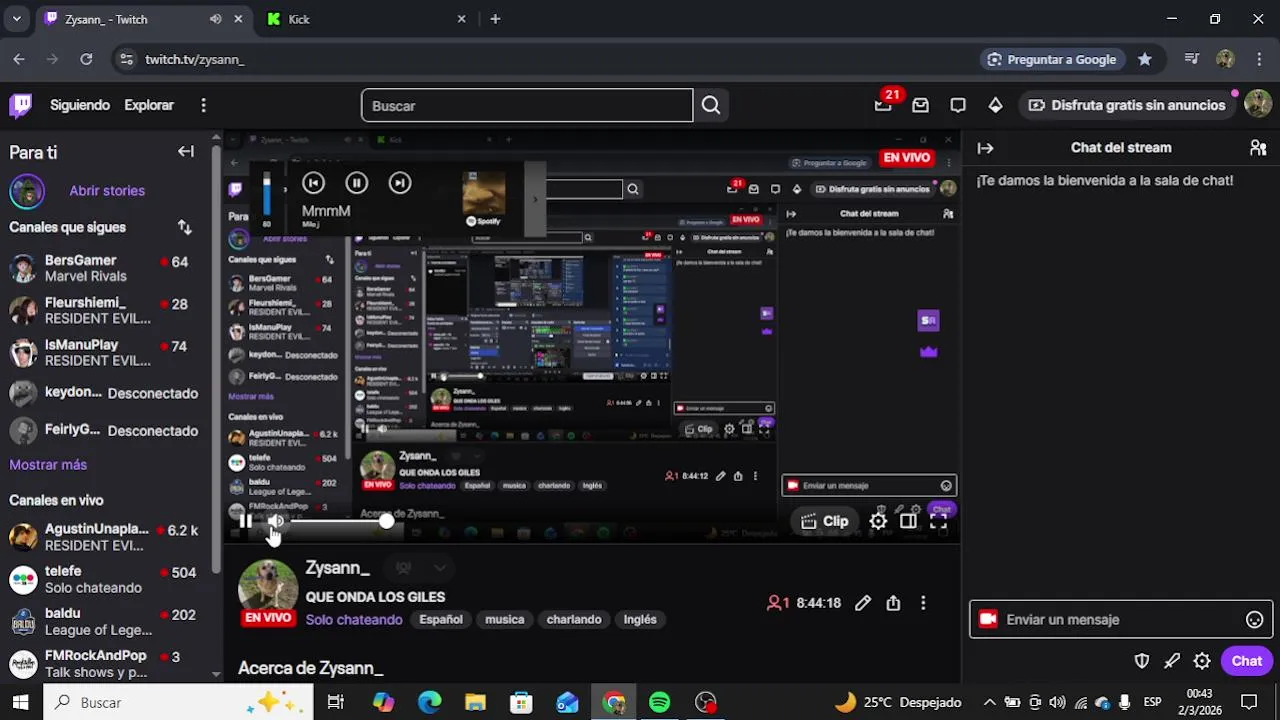Click the purple Chat send button

pos(1247,661)
